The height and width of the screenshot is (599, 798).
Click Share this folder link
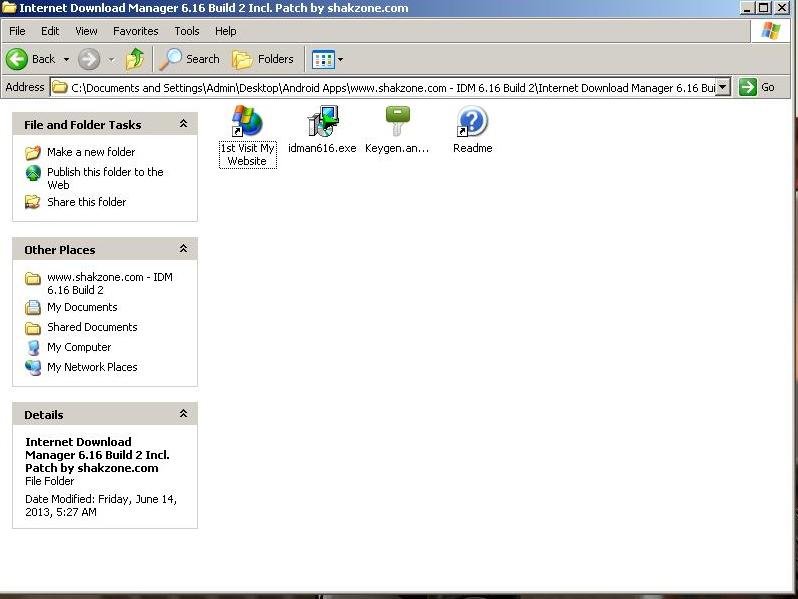tap(87, 202)
